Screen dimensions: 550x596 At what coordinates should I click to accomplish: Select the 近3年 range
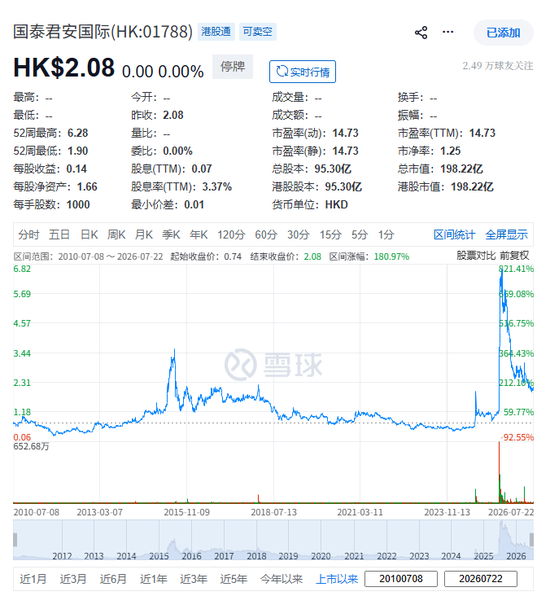click(193, 579)
